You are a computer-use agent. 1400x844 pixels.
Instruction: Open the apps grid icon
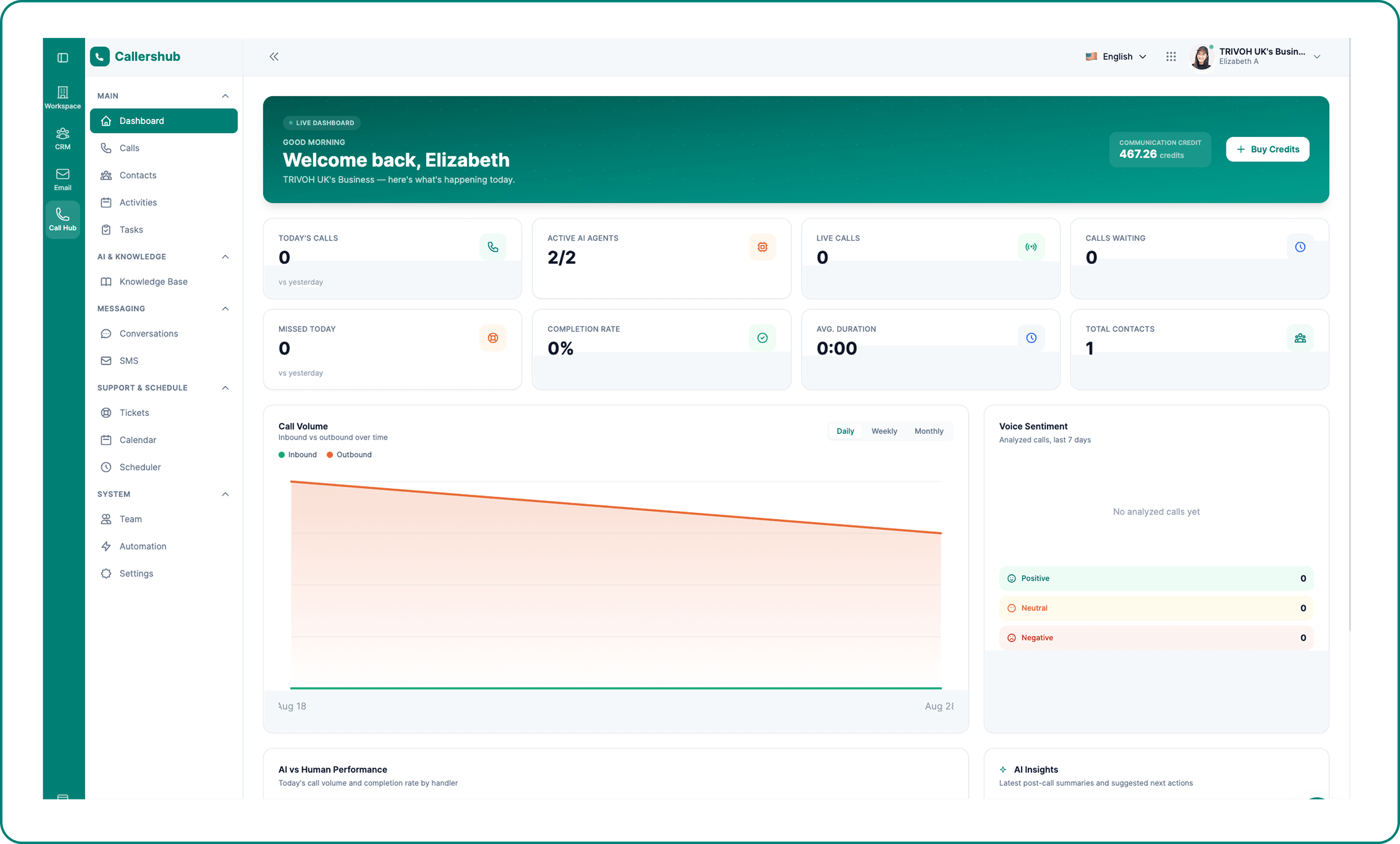tap(1170, 56)
